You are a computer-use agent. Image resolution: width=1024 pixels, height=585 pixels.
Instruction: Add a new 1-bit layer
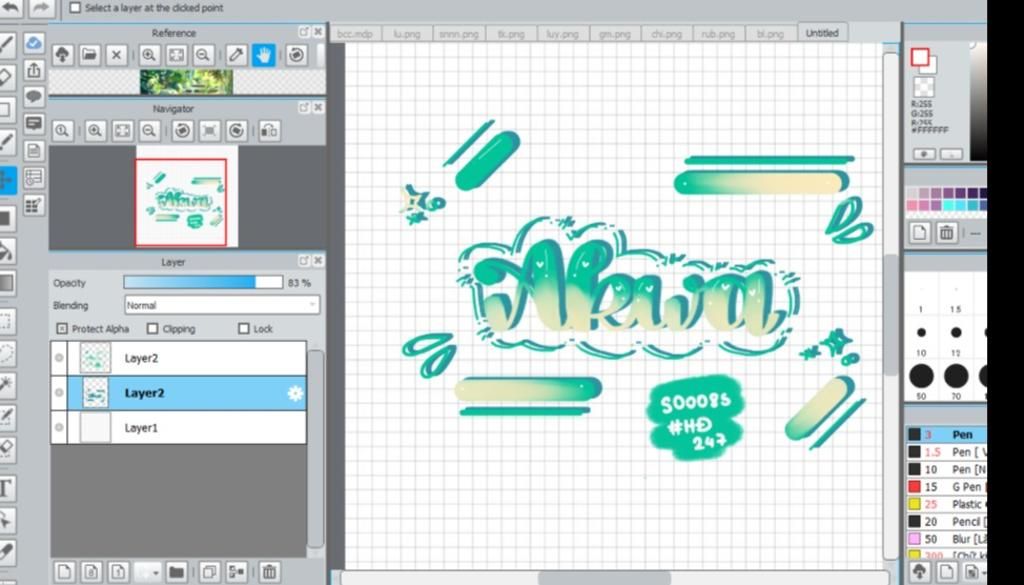(118, 573)
